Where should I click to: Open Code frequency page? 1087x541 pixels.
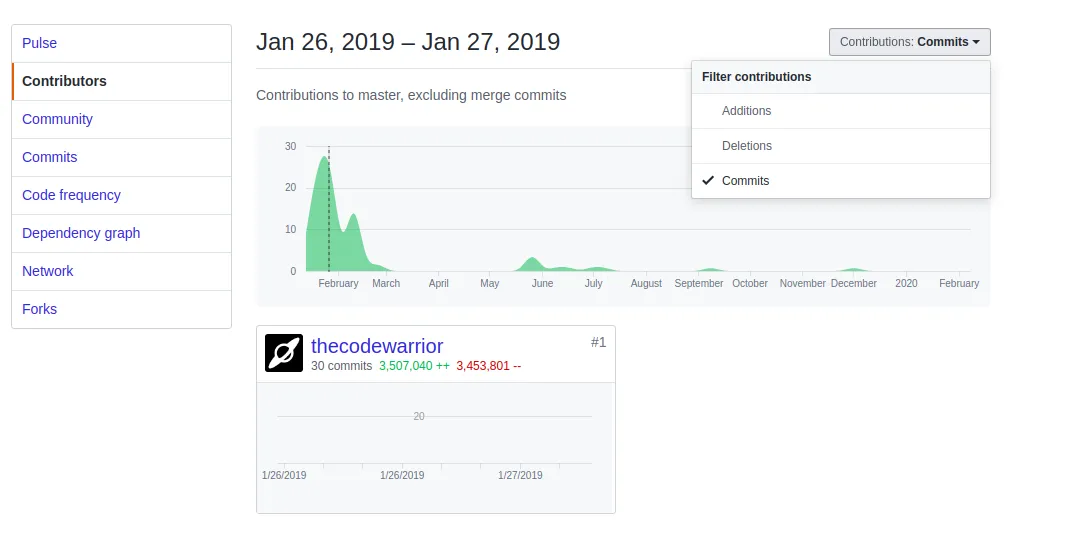coord(71,195)
